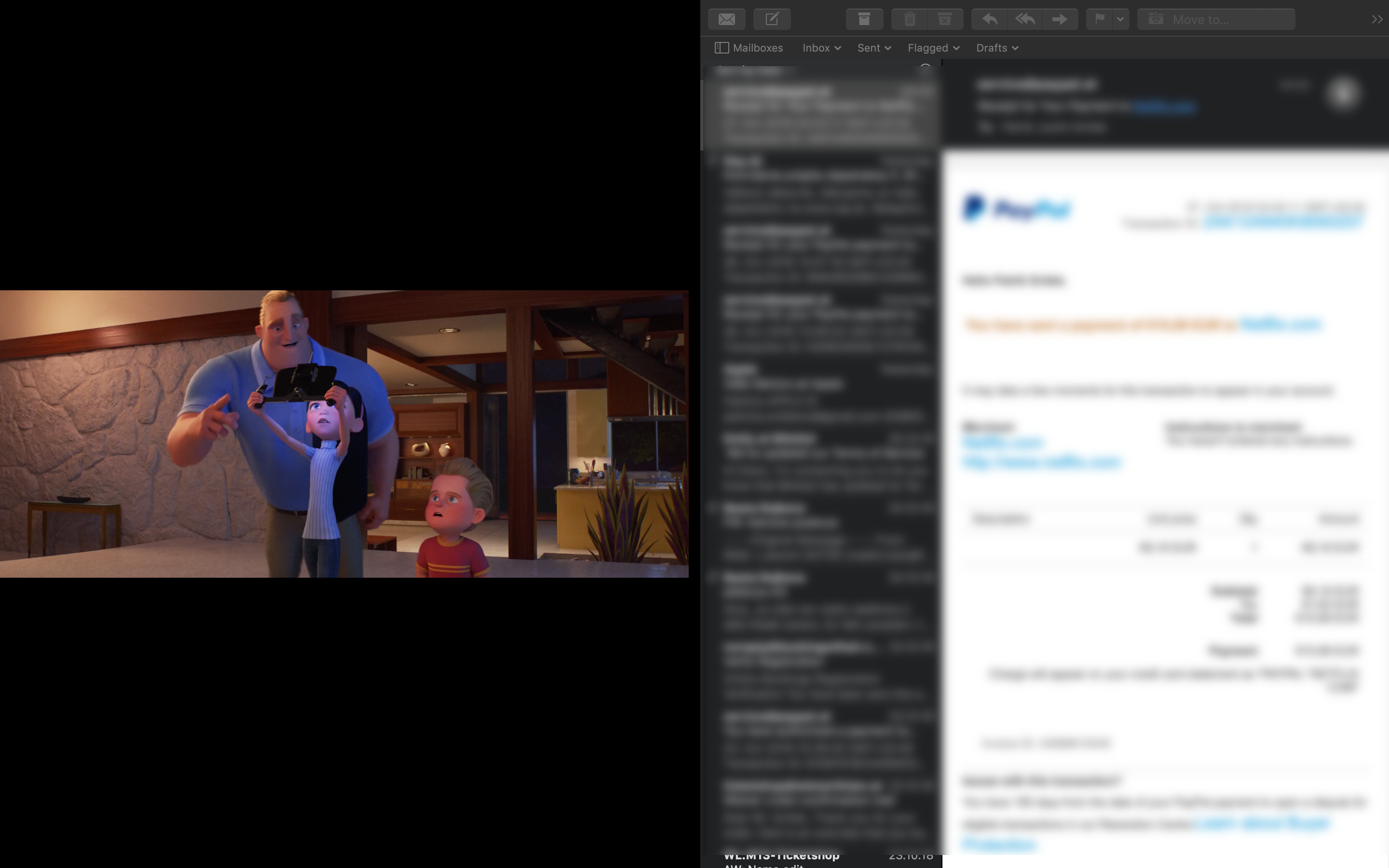Click the Incredibles video frame
Viewport: 1389px width, 868px height.
point(344,434)
